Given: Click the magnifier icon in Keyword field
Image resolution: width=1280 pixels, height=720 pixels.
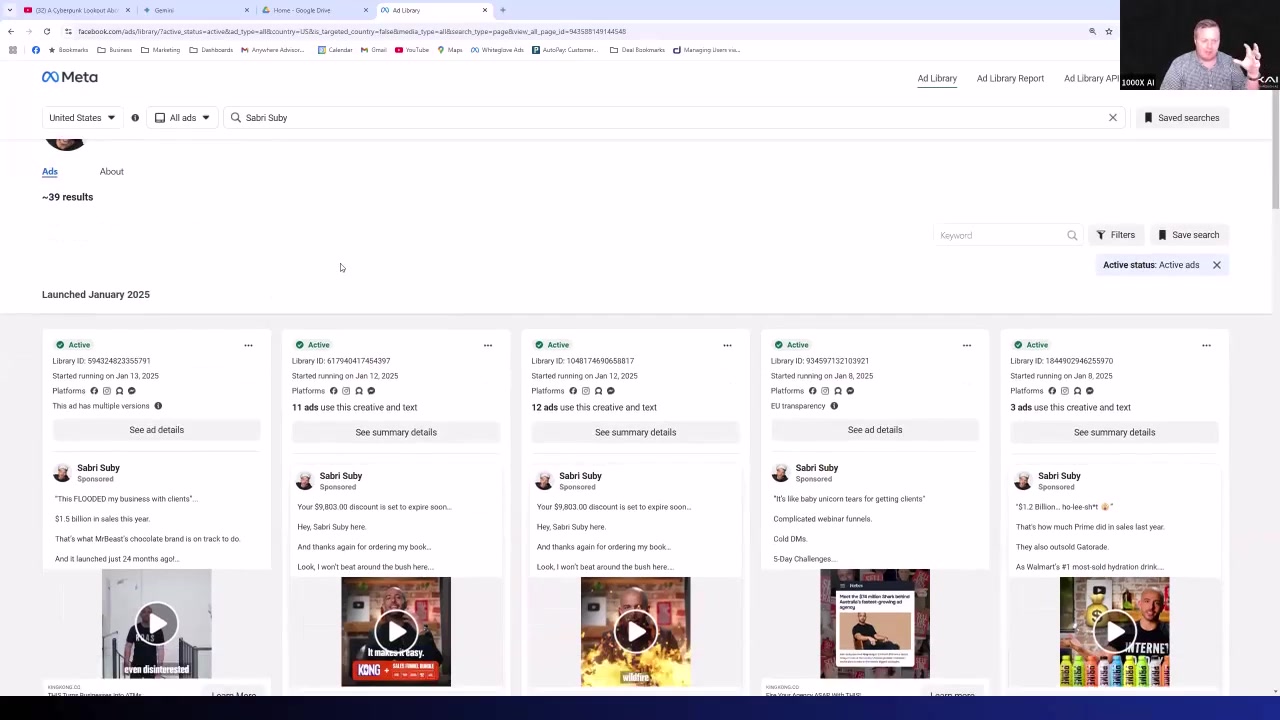Looking at the screenshot, I should (x=1072, y=235).
